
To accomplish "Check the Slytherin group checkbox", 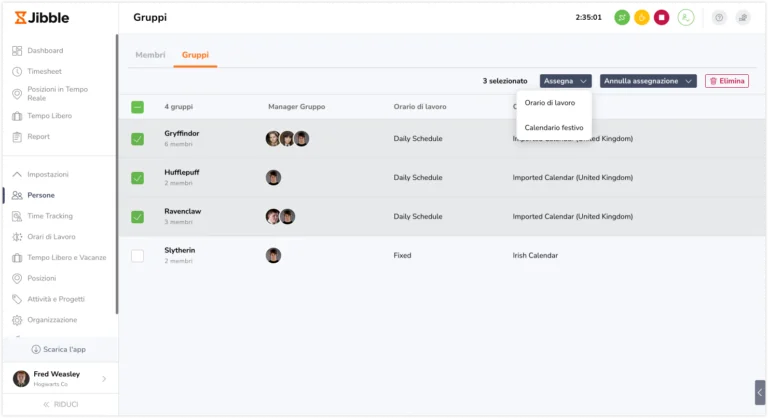I will coord(138,255).
